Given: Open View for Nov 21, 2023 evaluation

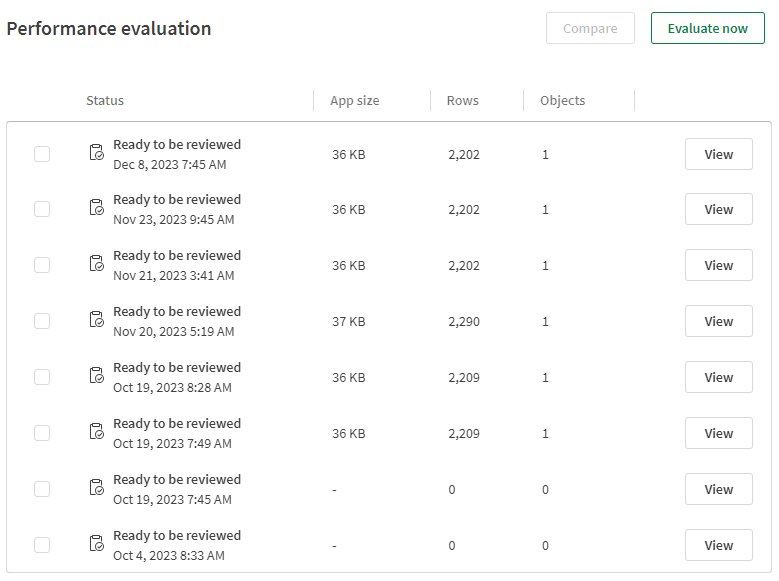Looking at the screenshot, I should (x=718, y=265).
